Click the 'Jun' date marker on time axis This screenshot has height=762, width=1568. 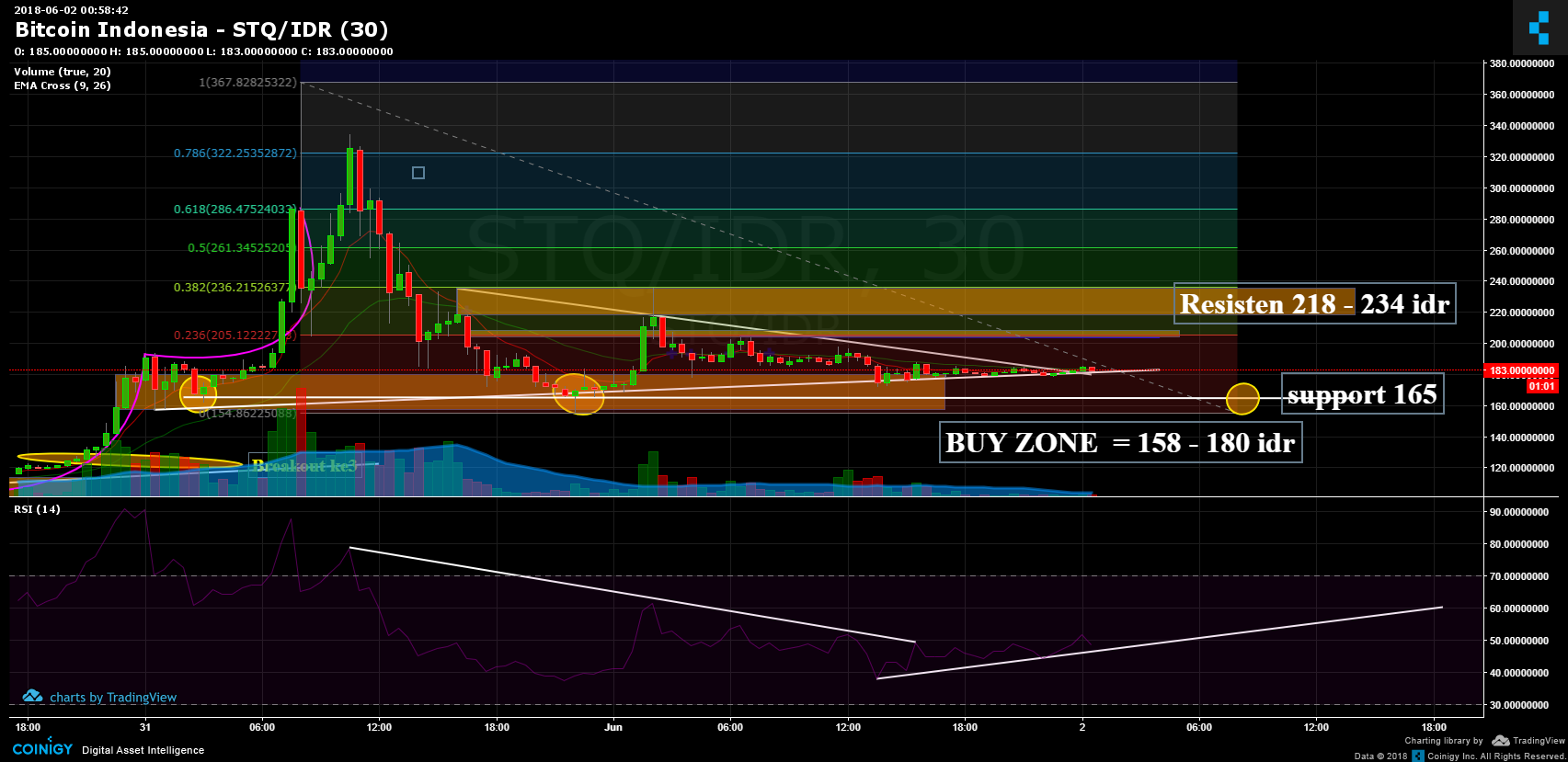pos(613,727)
